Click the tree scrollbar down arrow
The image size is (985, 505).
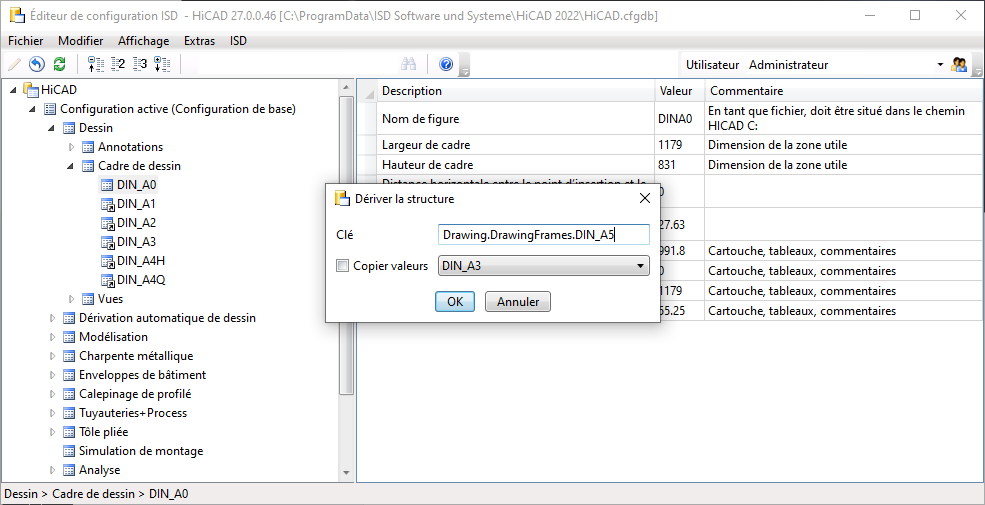click(x=346, y=473)
